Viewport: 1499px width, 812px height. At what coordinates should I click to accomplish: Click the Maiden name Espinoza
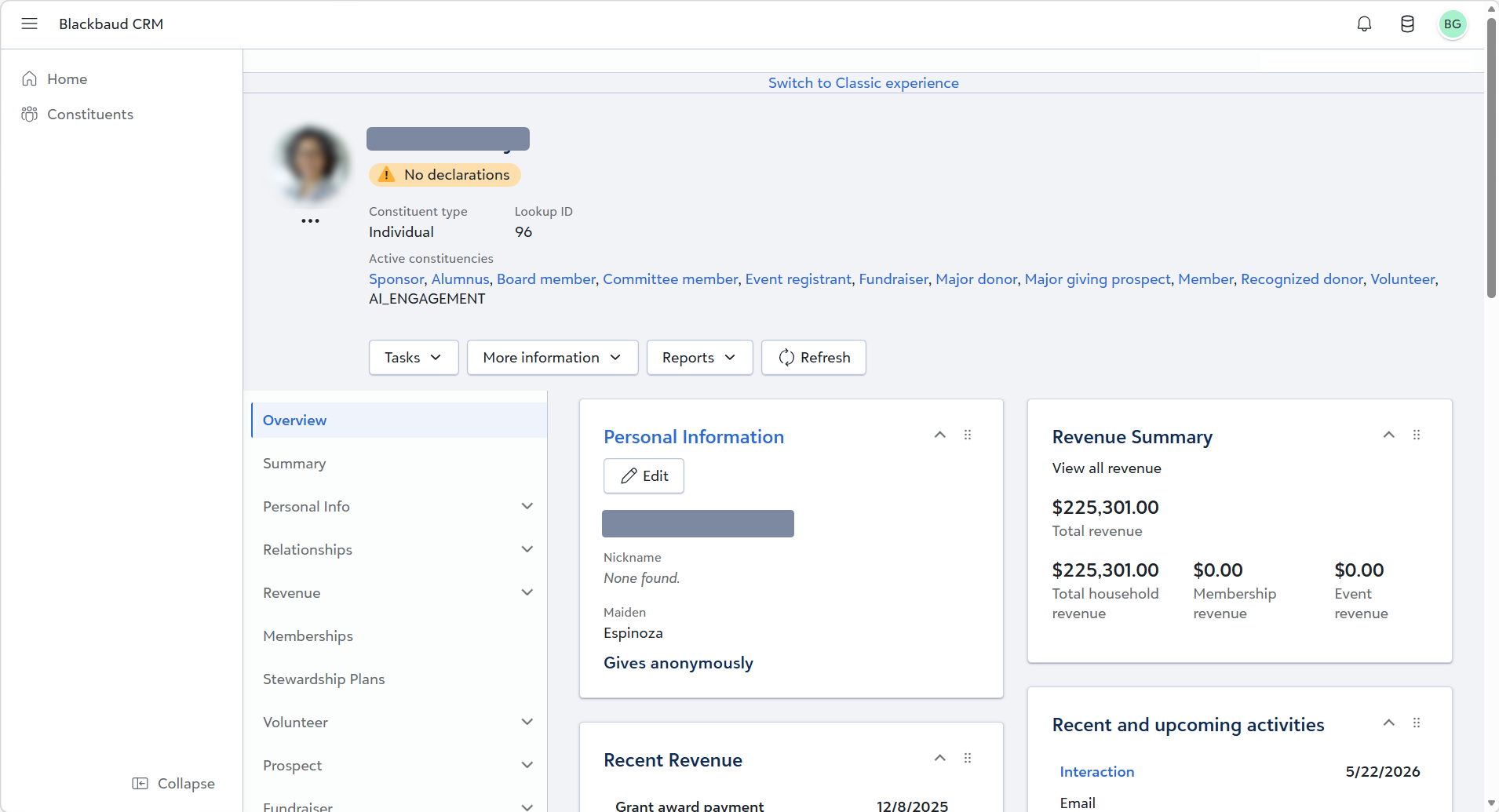click(633, 633)
